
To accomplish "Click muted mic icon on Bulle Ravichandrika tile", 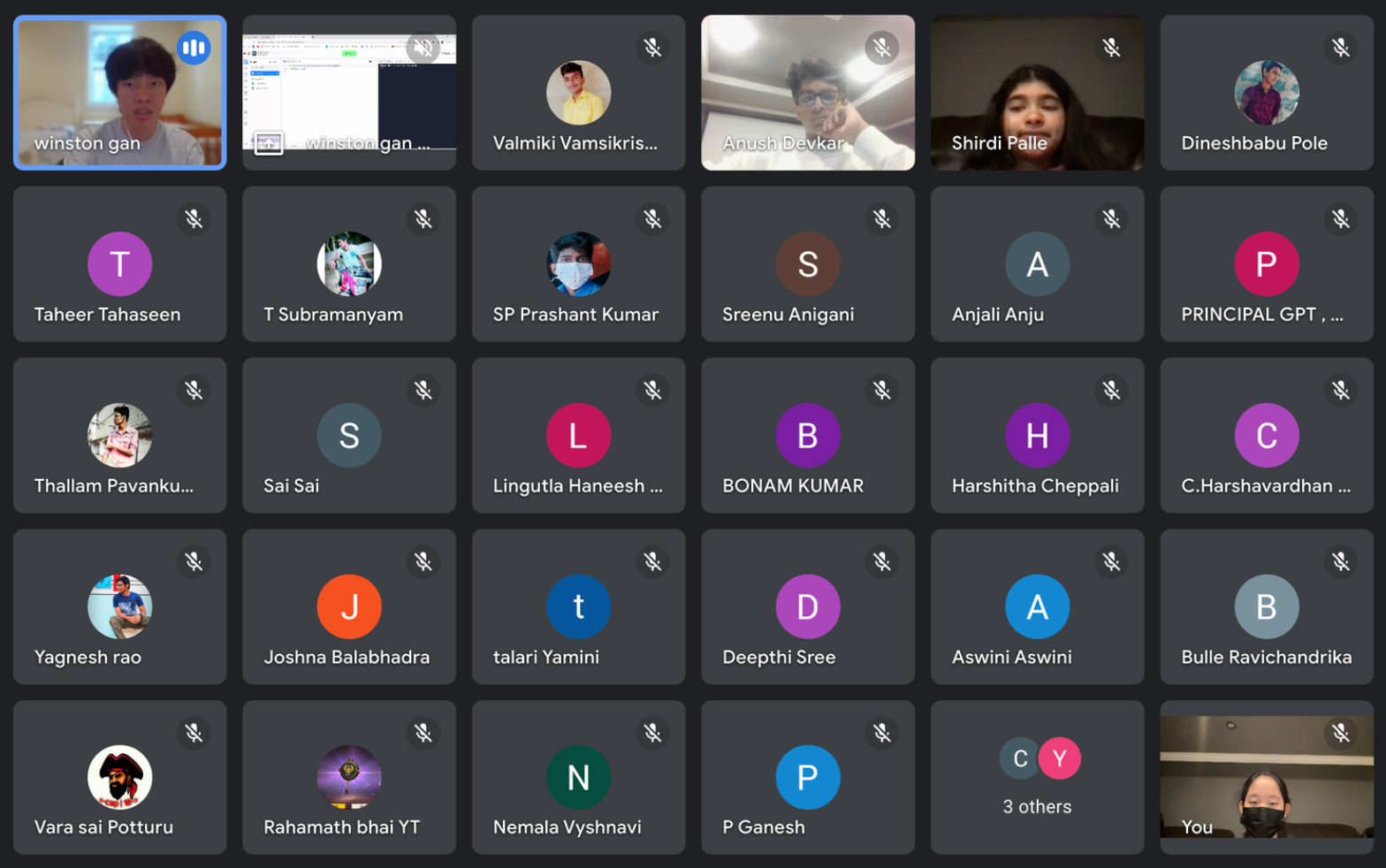I will click(x=1341, y=562).
